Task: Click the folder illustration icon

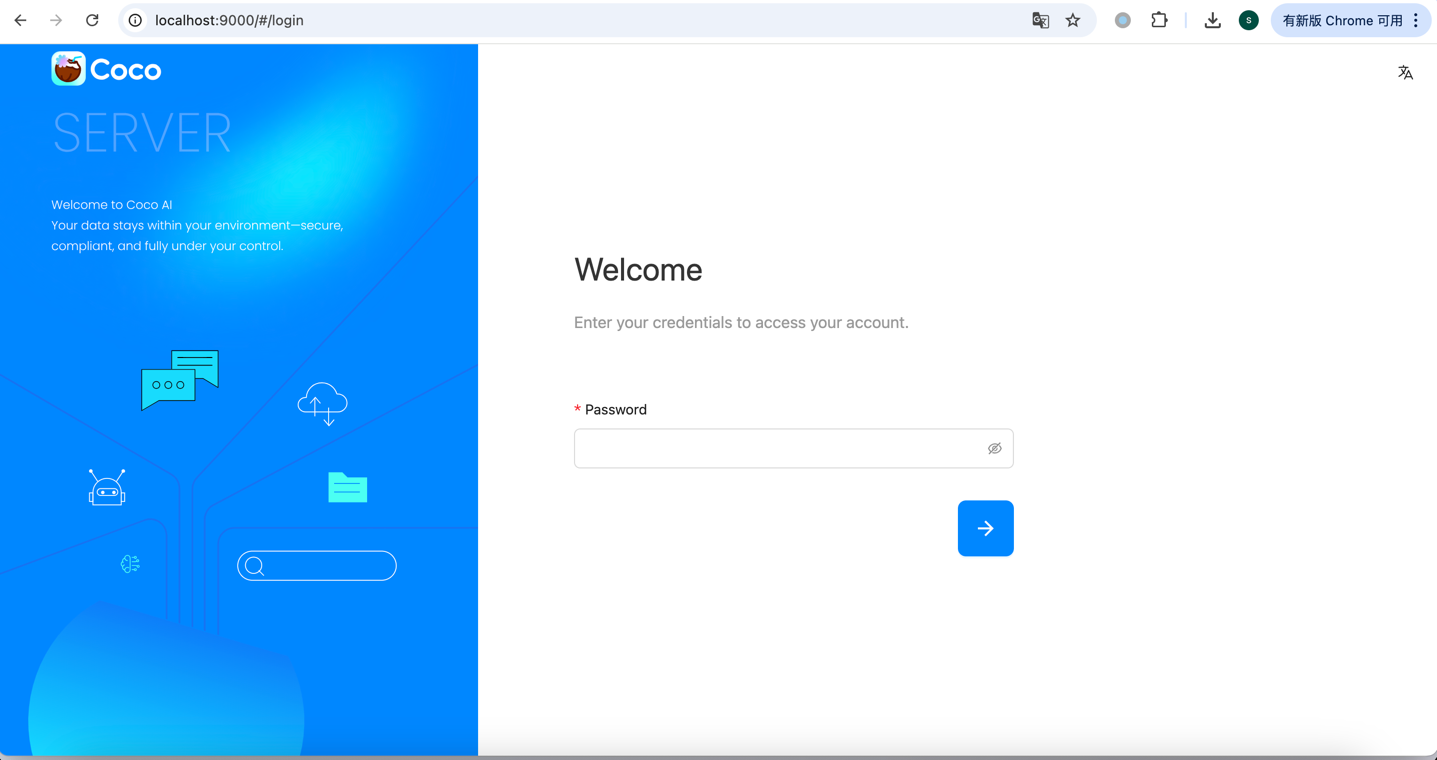Action: pos(348,487)
